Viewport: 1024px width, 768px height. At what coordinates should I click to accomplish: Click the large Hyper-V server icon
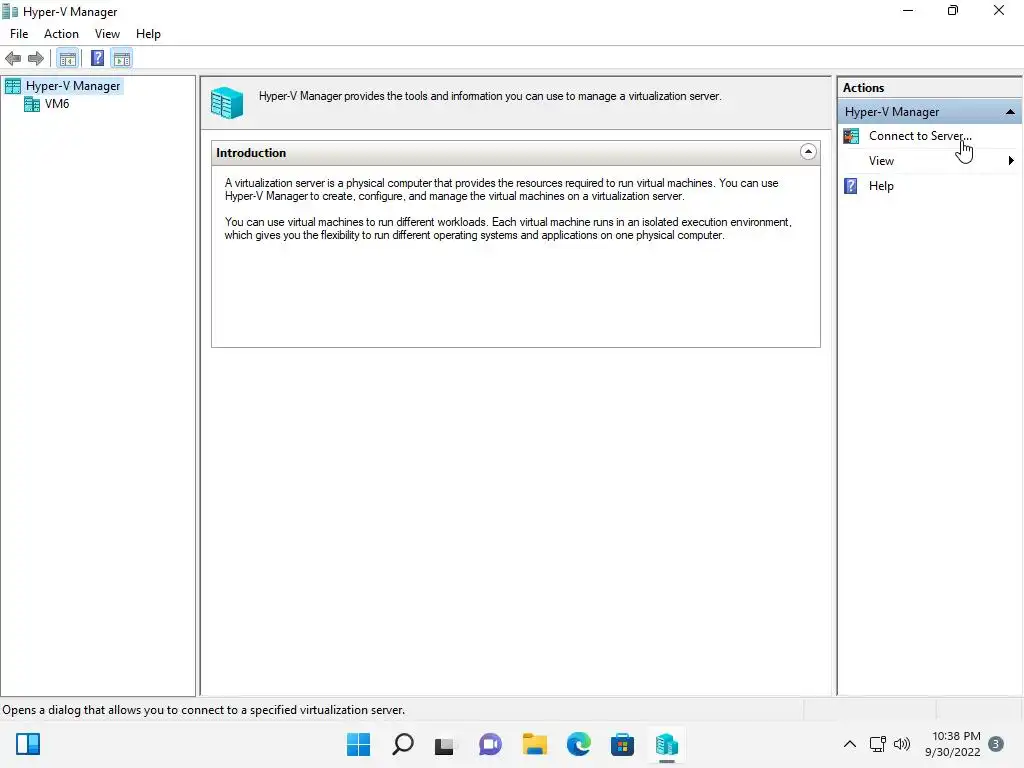pyautogui.click(x=227, y=103)
